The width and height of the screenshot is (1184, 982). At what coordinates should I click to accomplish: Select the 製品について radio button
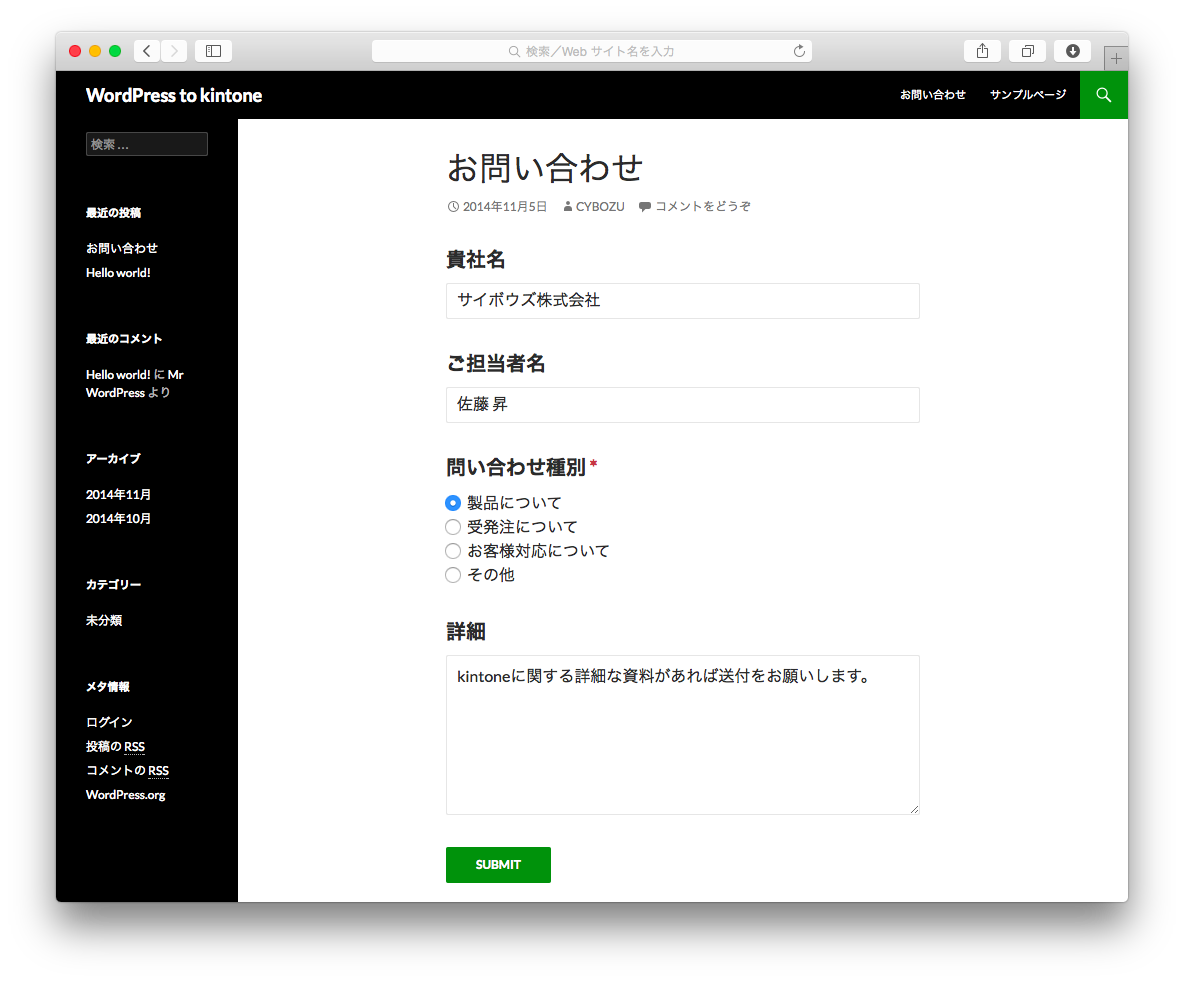(453, 503)
